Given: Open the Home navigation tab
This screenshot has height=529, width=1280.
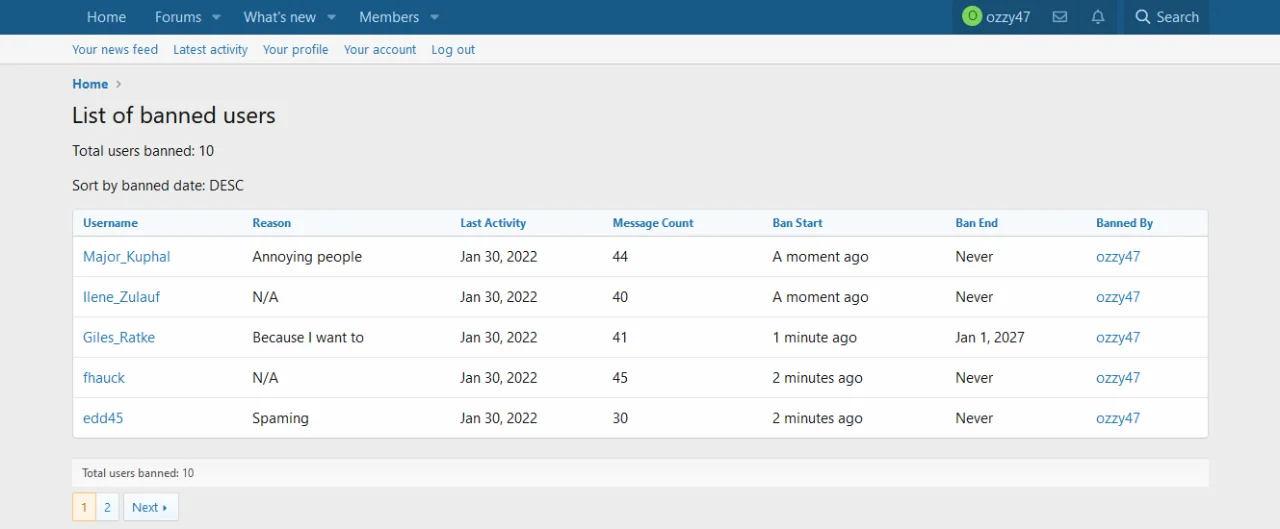Looking at the screenshot, I should 106,17.
